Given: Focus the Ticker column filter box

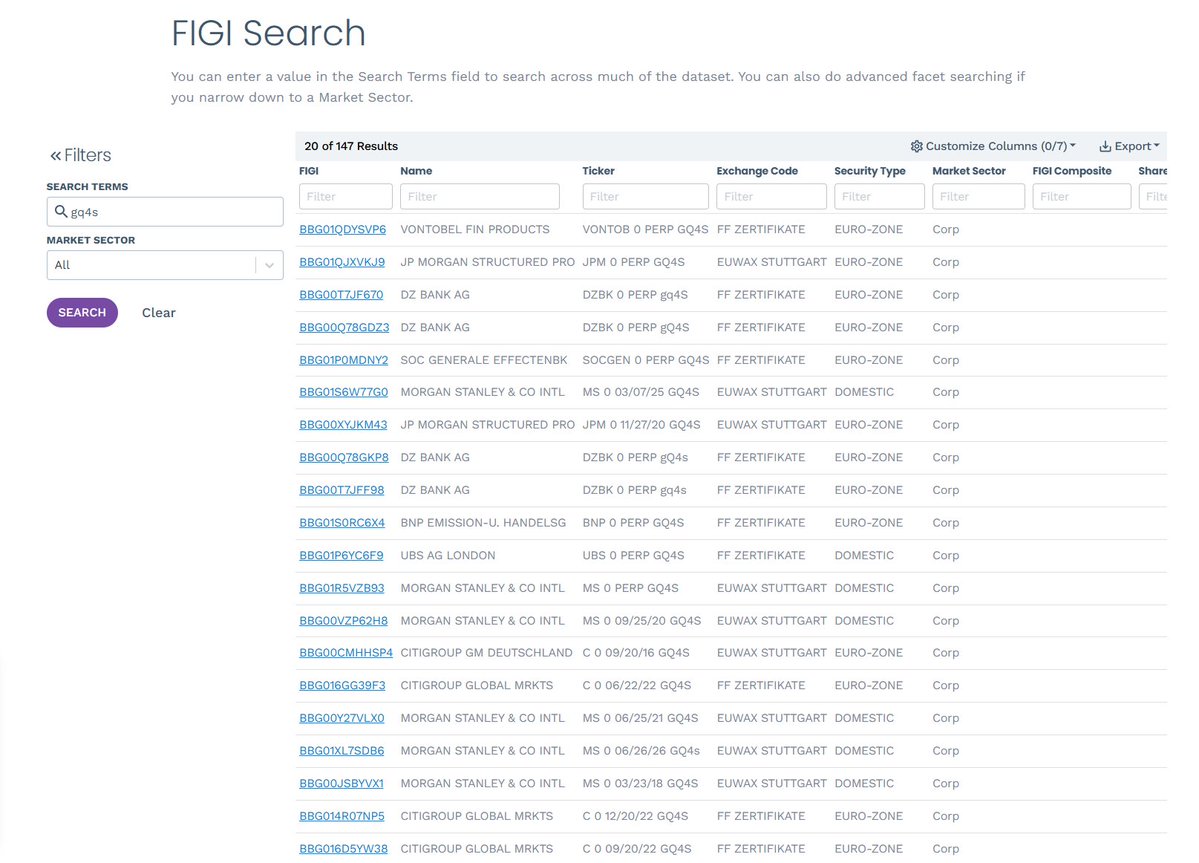Looking at the screenshot, I should click(x=645, y=196).
